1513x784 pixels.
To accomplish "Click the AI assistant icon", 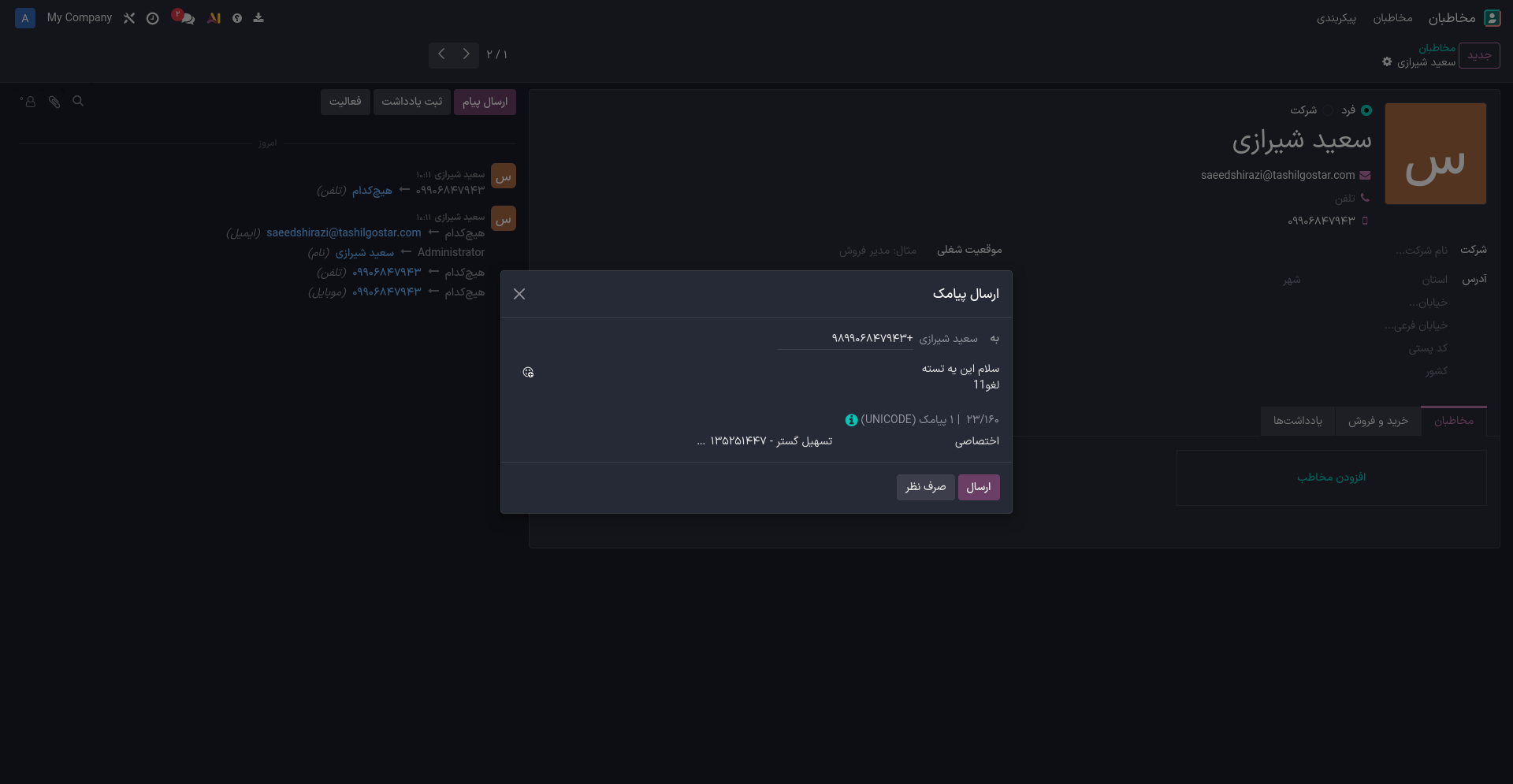I will pyautogui.click(x=214, y=17).
